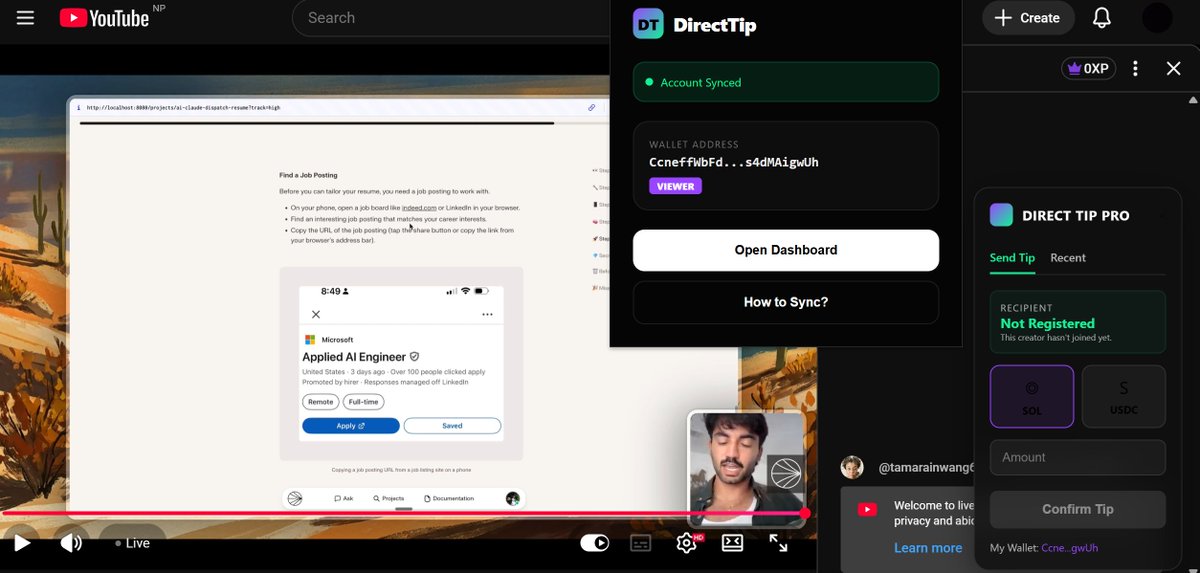Click the YouTube Create button
This screenshot has height=573, width=1200.
click(1029, 18)
